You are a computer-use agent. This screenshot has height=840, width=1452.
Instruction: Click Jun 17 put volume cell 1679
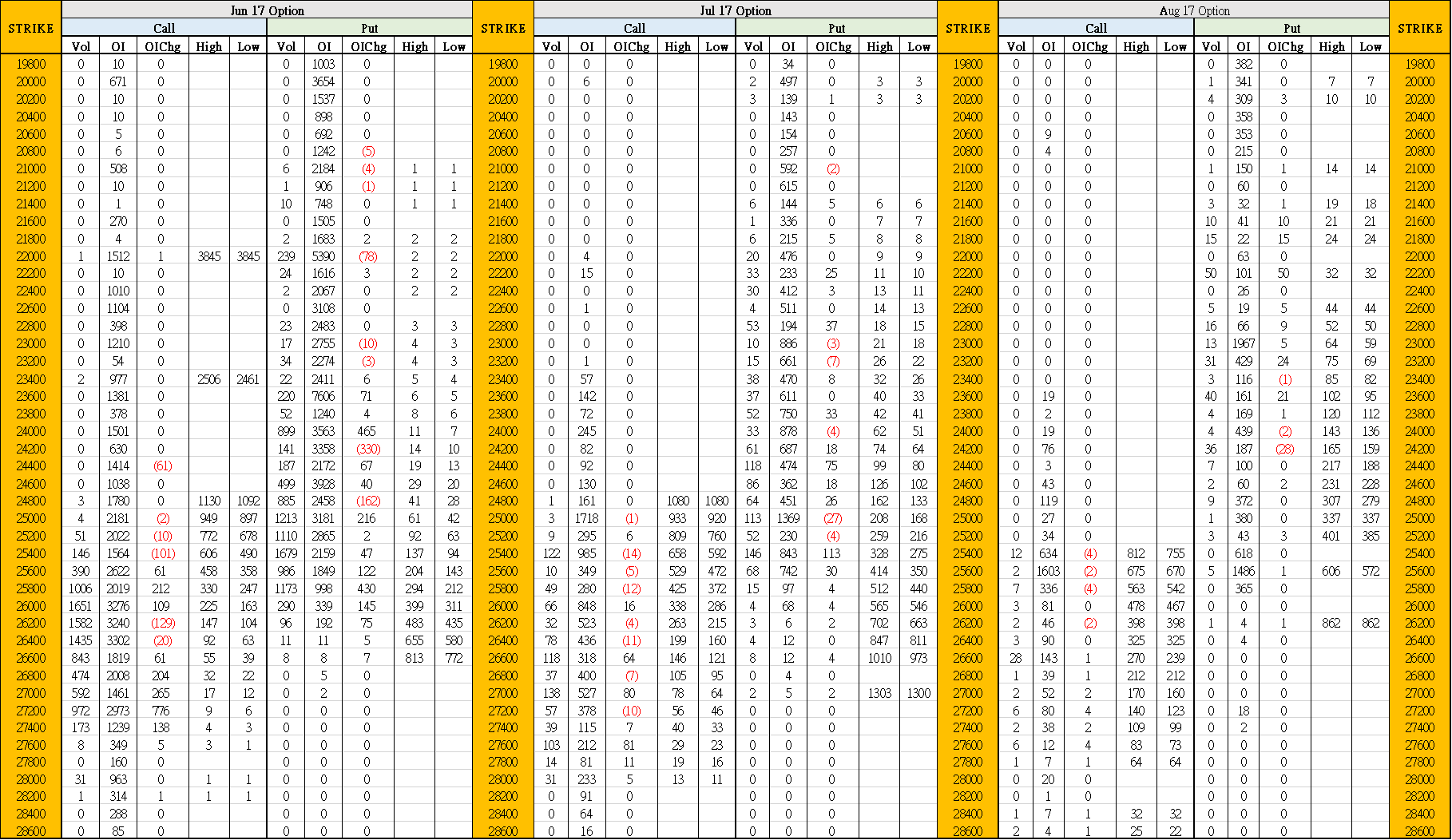[x=286, y=553]
